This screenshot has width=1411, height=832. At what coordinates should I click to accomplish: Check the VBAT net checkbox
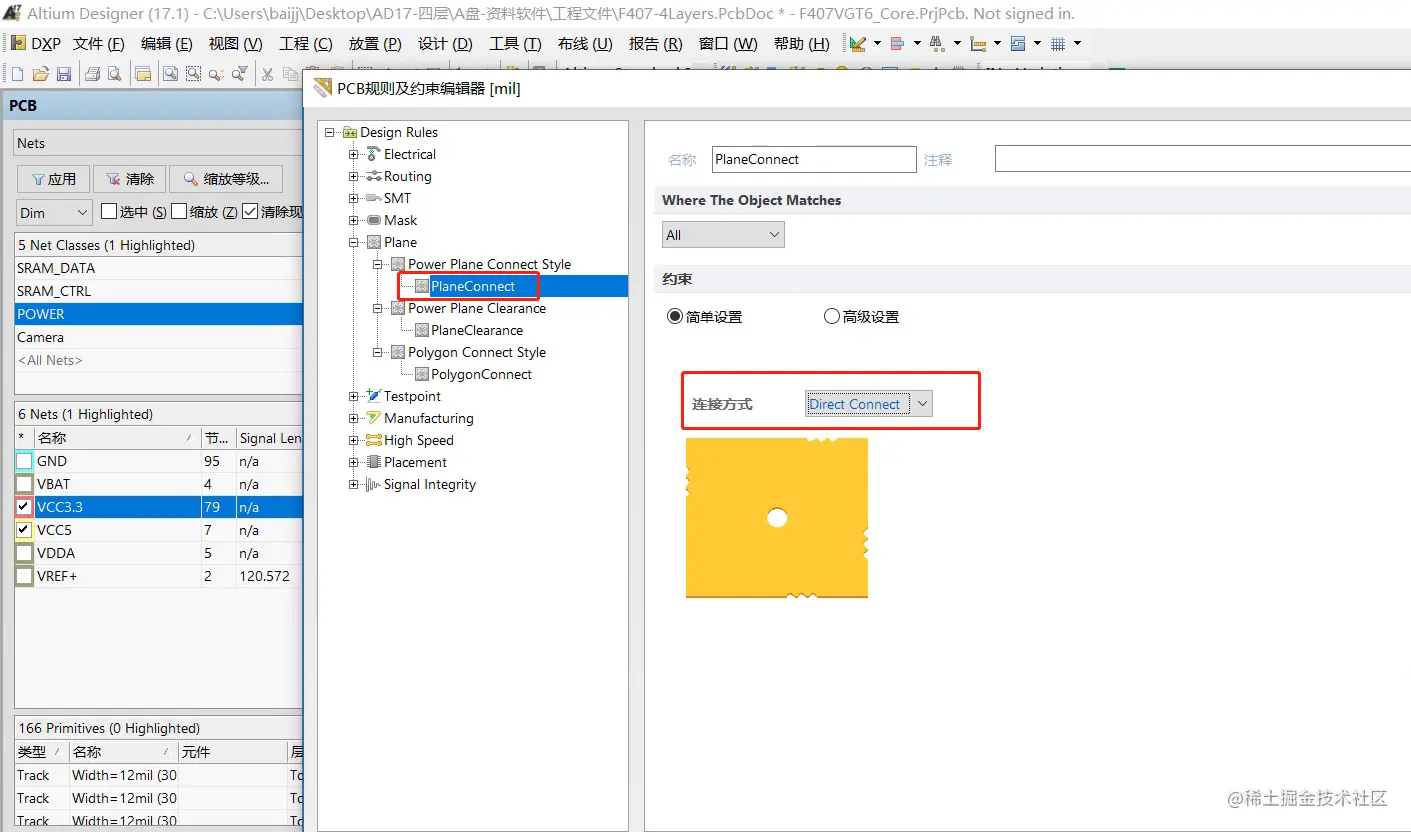coord(24,484)
